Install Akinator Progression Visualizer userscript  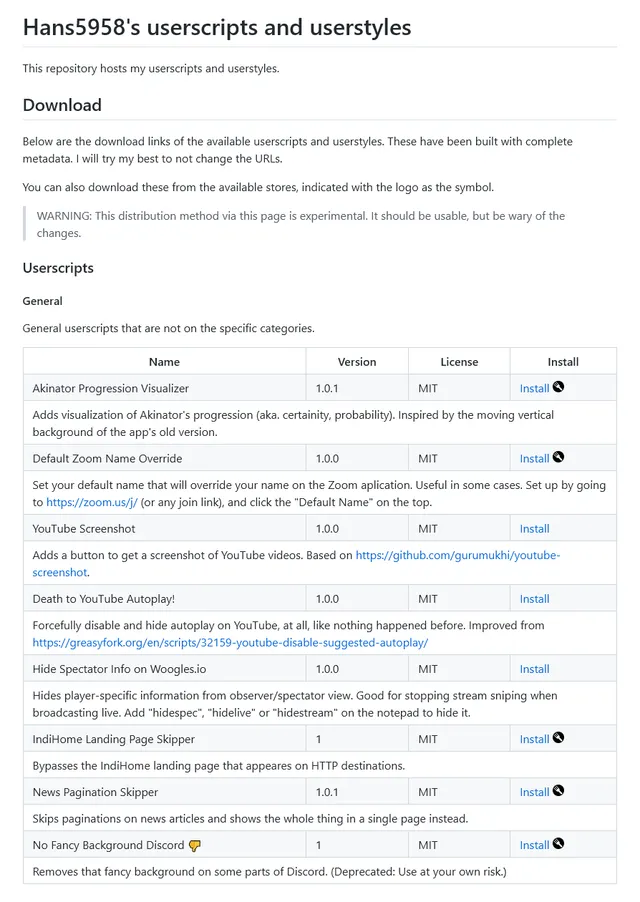[x=534, y=388]
